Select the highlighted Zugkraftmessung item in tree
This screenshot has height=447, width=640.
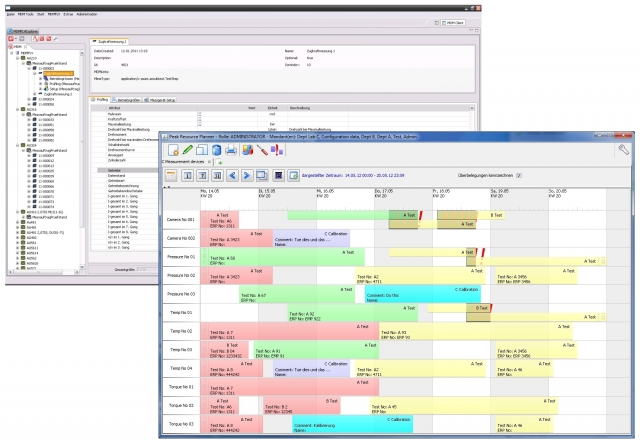click(58, 73)
